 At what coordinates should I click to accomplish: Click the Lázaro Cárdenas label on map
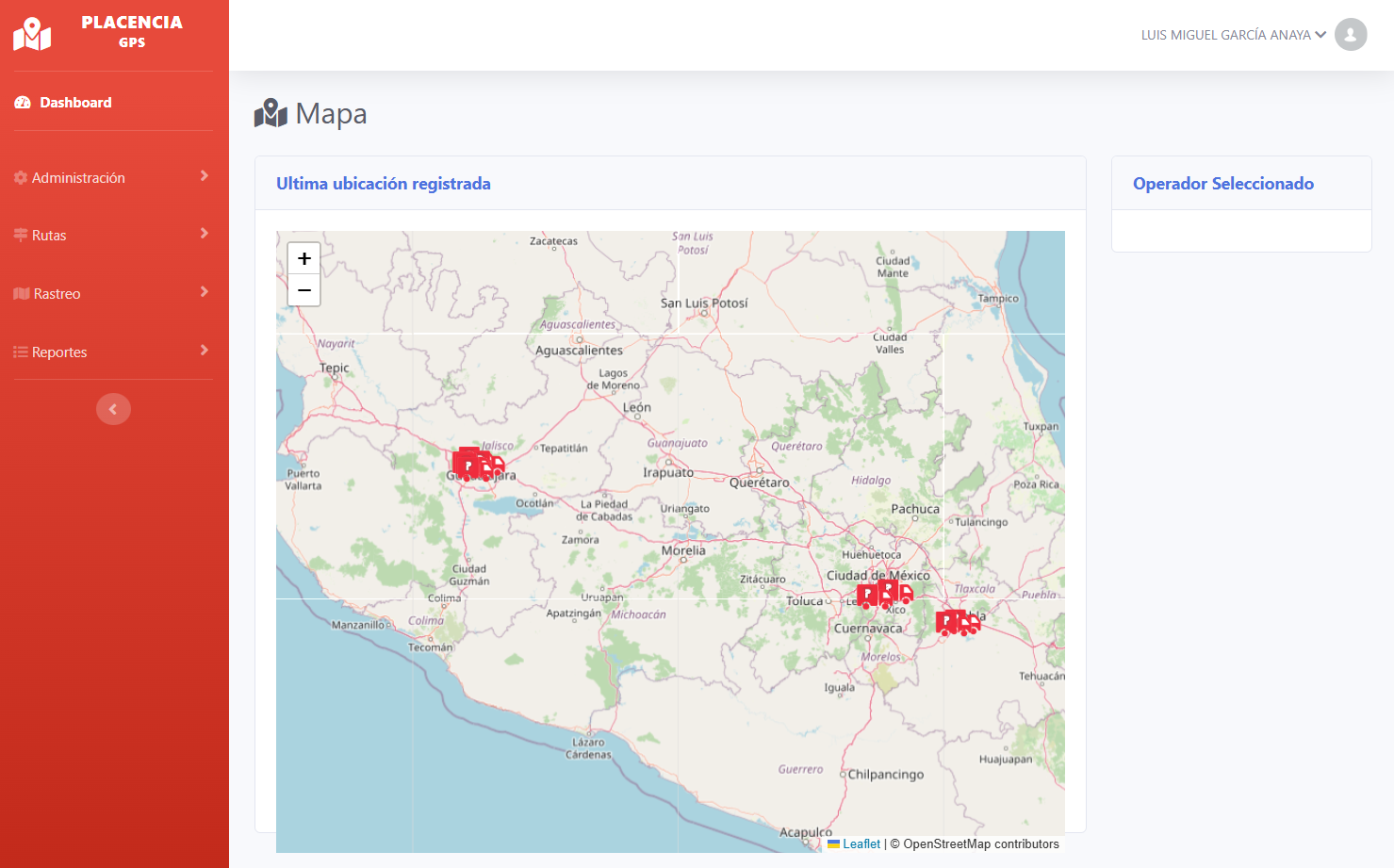(589, 748)
